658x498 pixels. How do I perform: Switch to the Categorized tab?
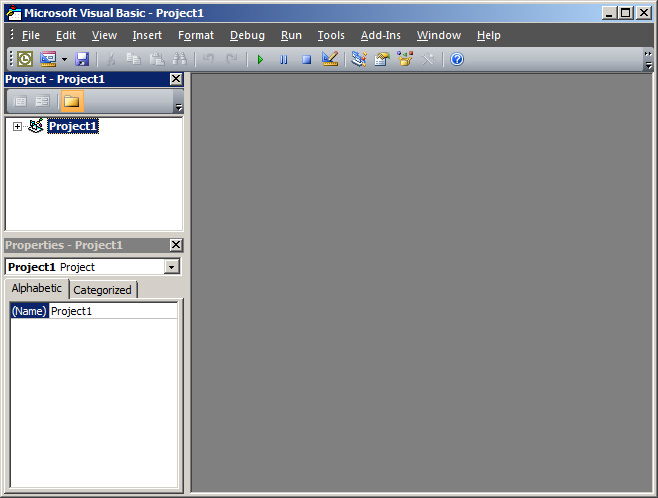coord(102,290)
